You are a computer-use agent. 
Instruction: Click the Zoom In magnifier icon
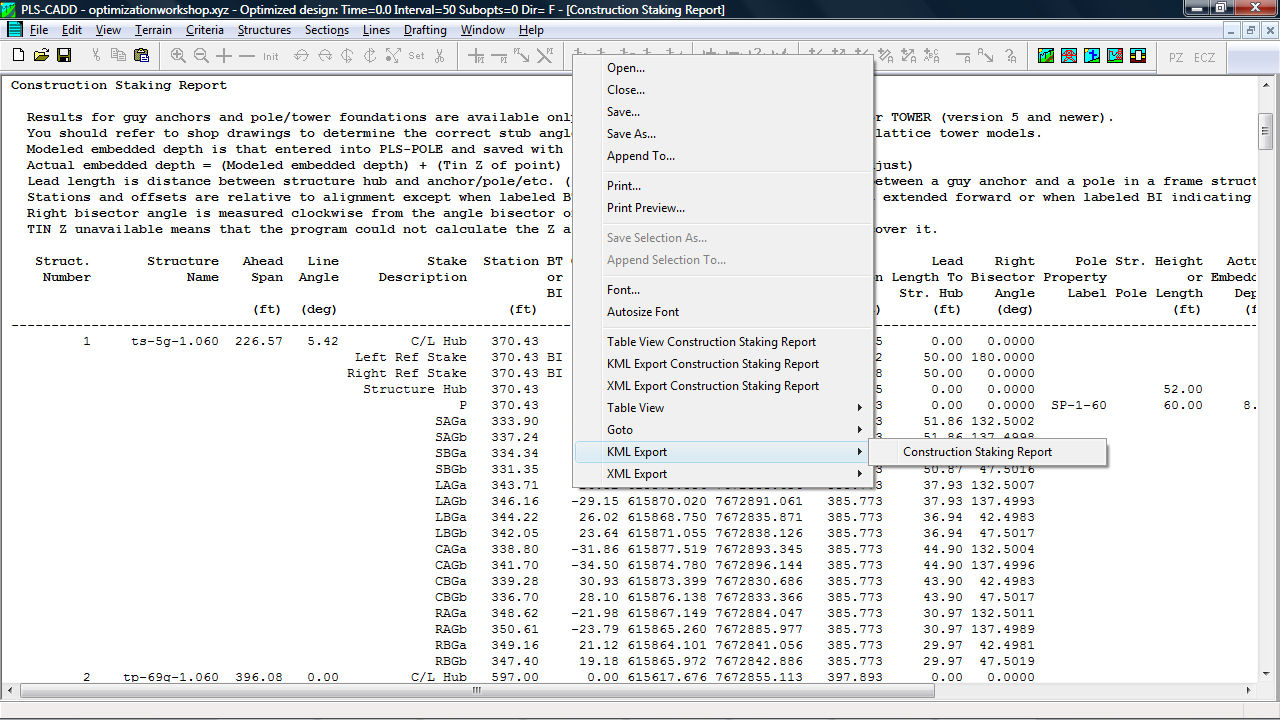point(178,56)
